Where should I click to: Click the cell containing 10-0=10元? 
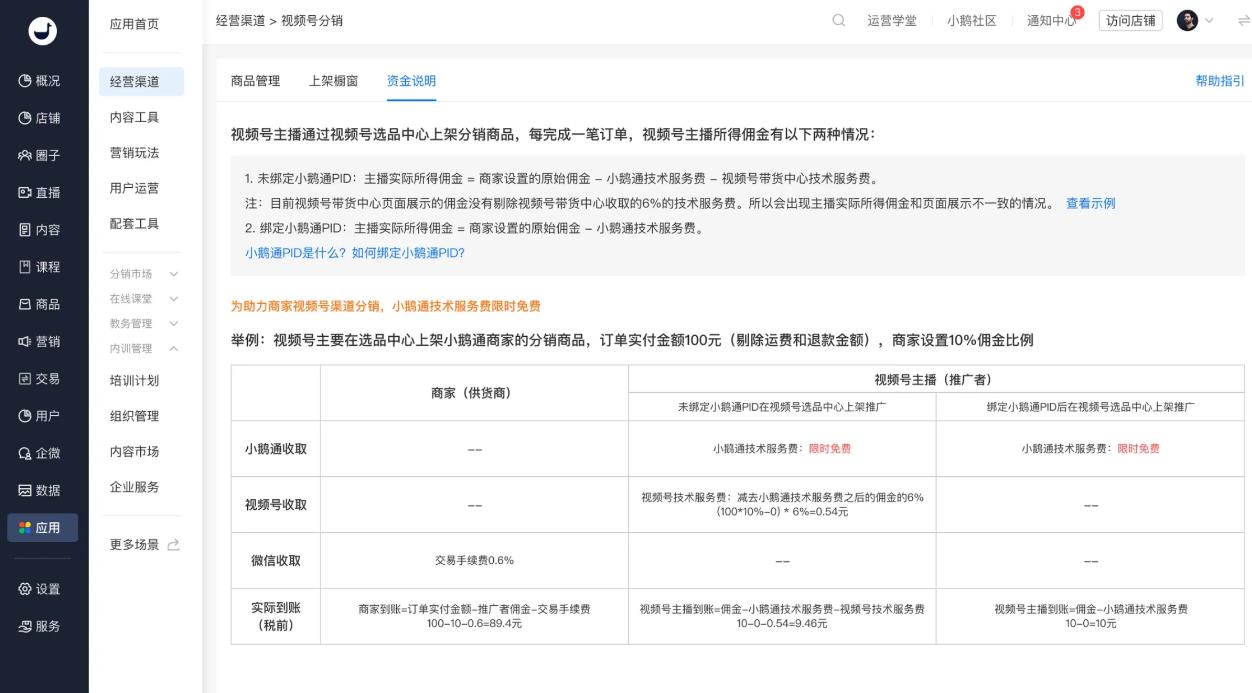pos(1091,616)
